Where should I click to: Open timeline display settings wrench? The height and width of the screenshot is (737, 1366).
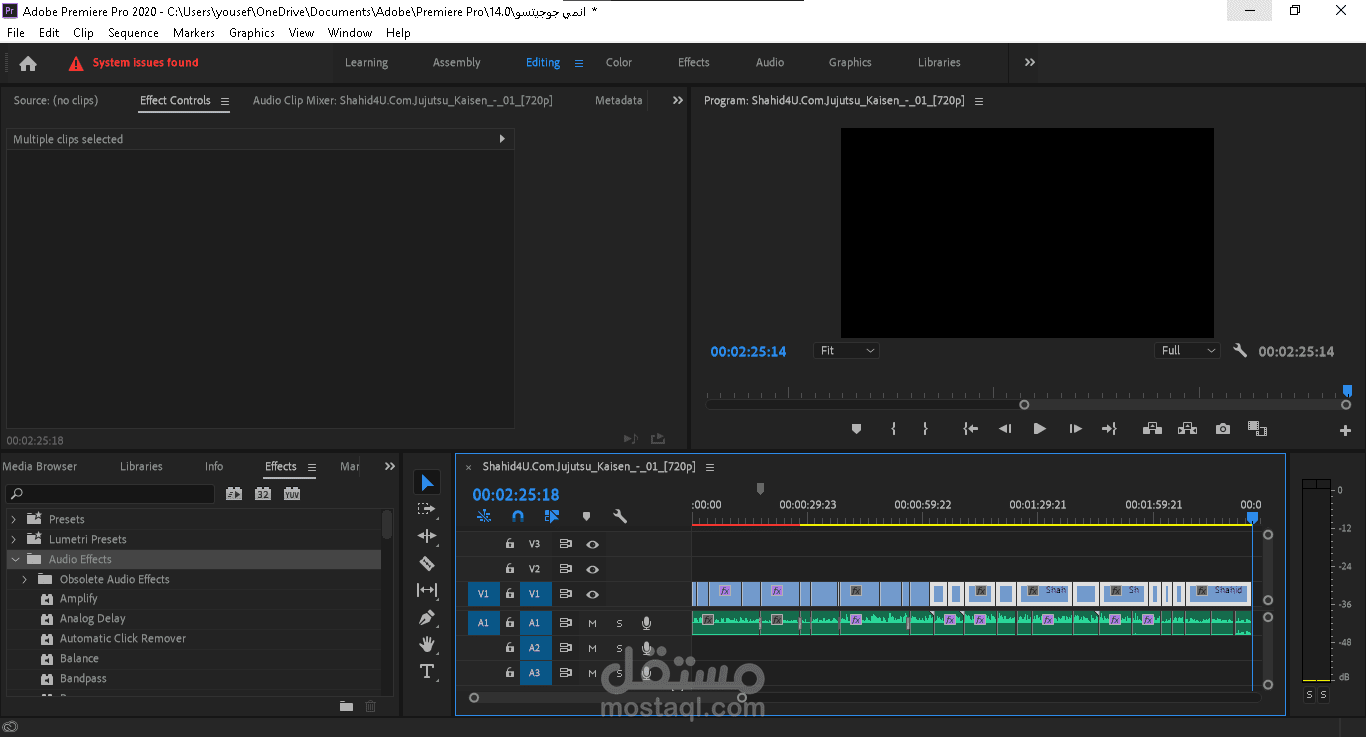(x=620, y=516)
